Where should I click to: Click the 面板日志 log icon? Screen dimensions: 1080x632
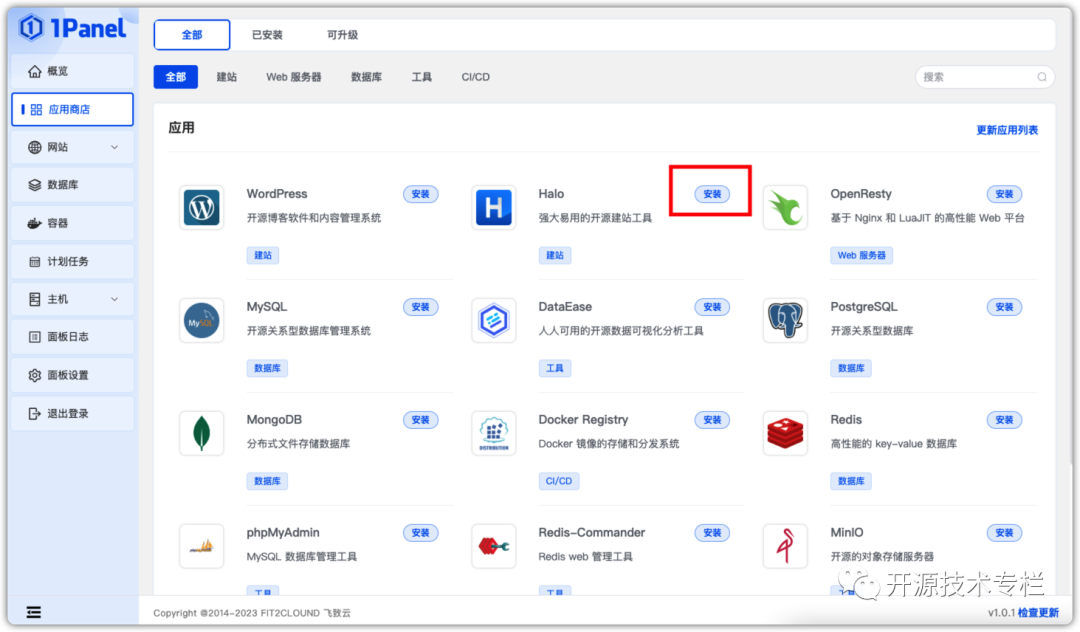click(x=34, y=337)
